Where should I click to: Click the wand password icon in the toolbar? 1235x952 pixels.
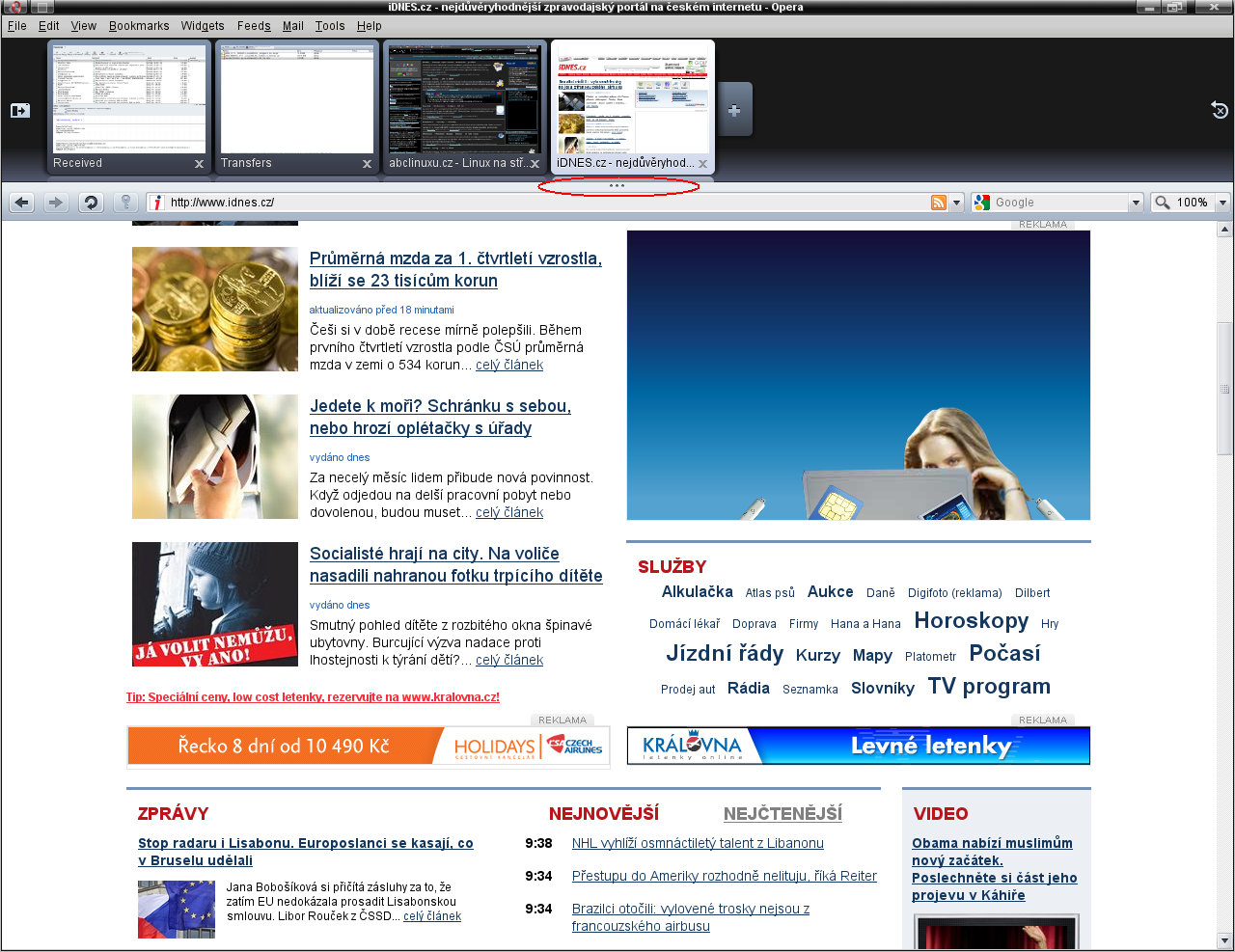125,203
